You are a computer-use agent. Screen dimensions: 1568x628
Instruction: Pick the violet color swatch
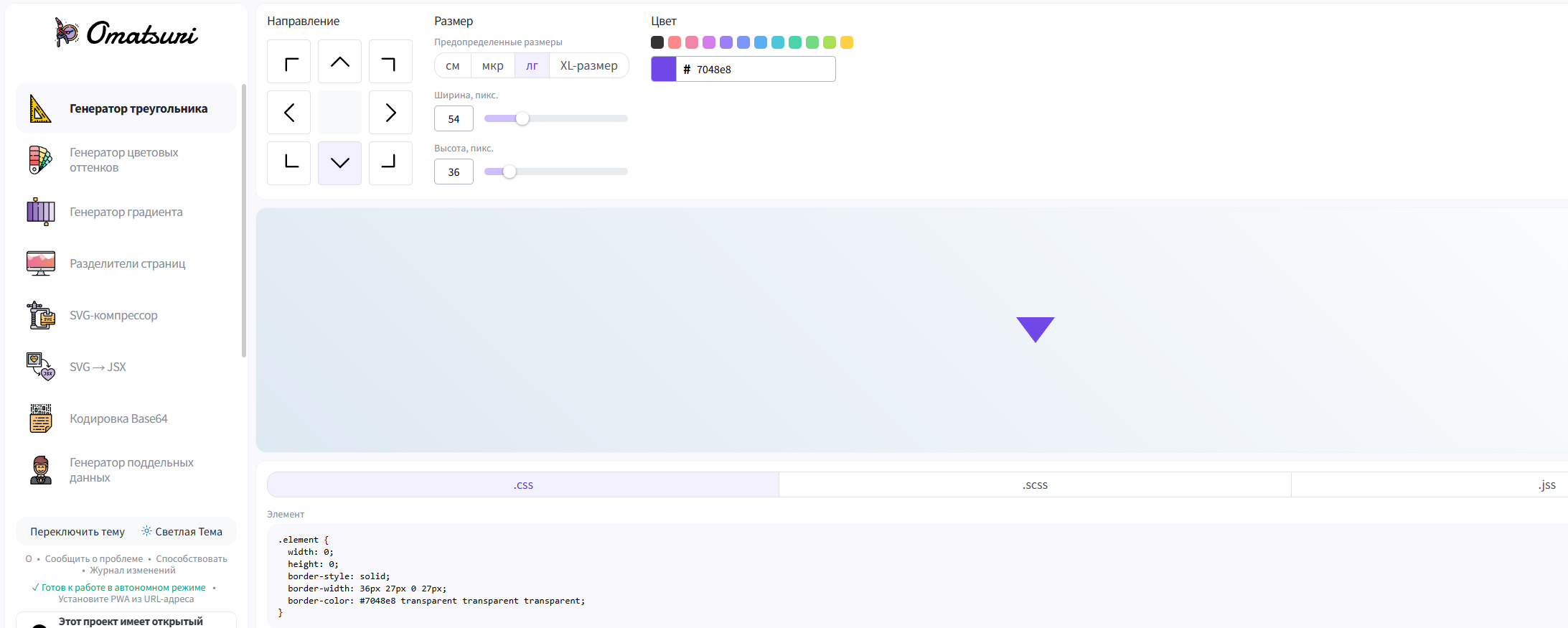(726, 42)
